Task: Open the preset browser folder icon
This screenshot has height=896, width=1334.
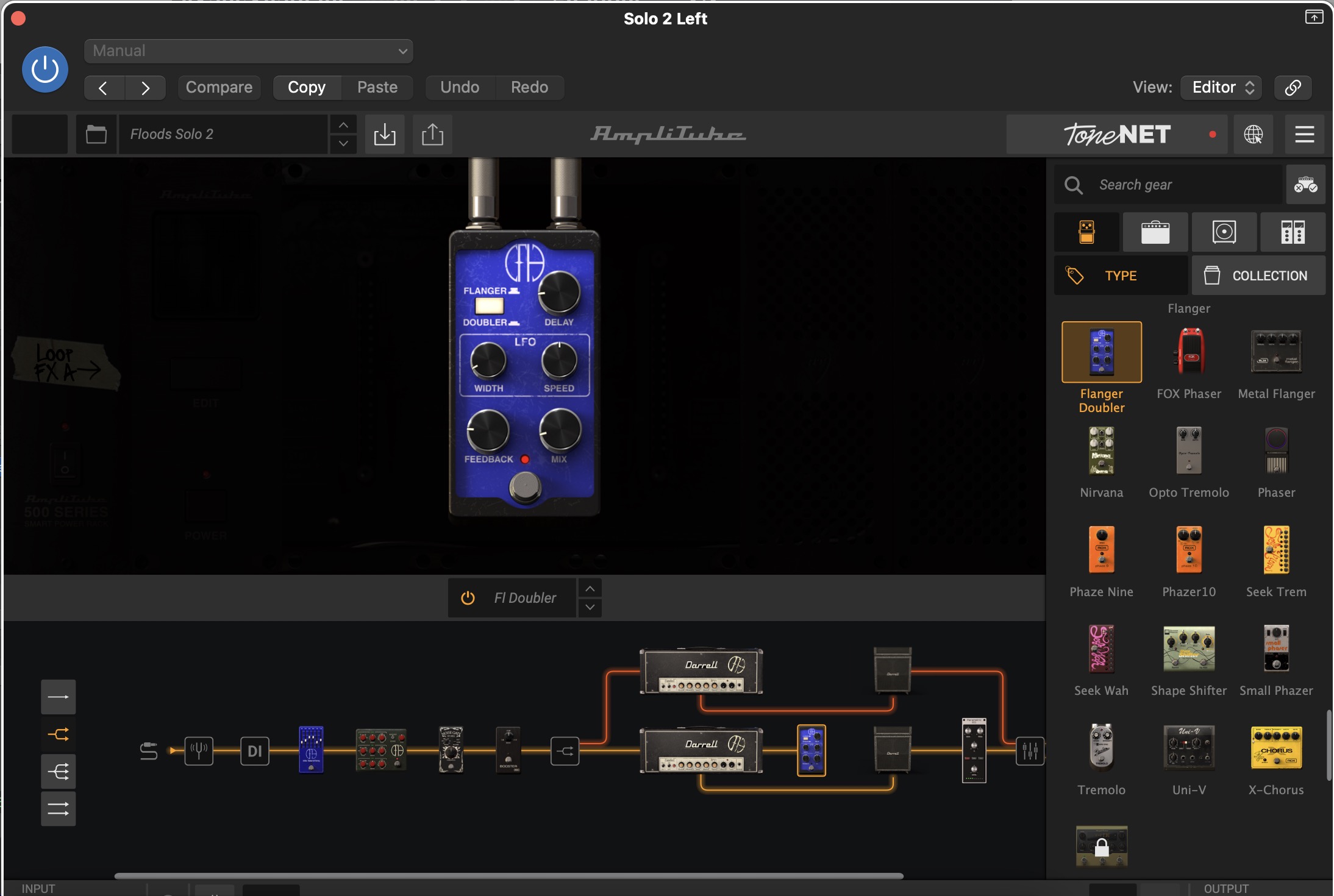Action: (96, 134)
